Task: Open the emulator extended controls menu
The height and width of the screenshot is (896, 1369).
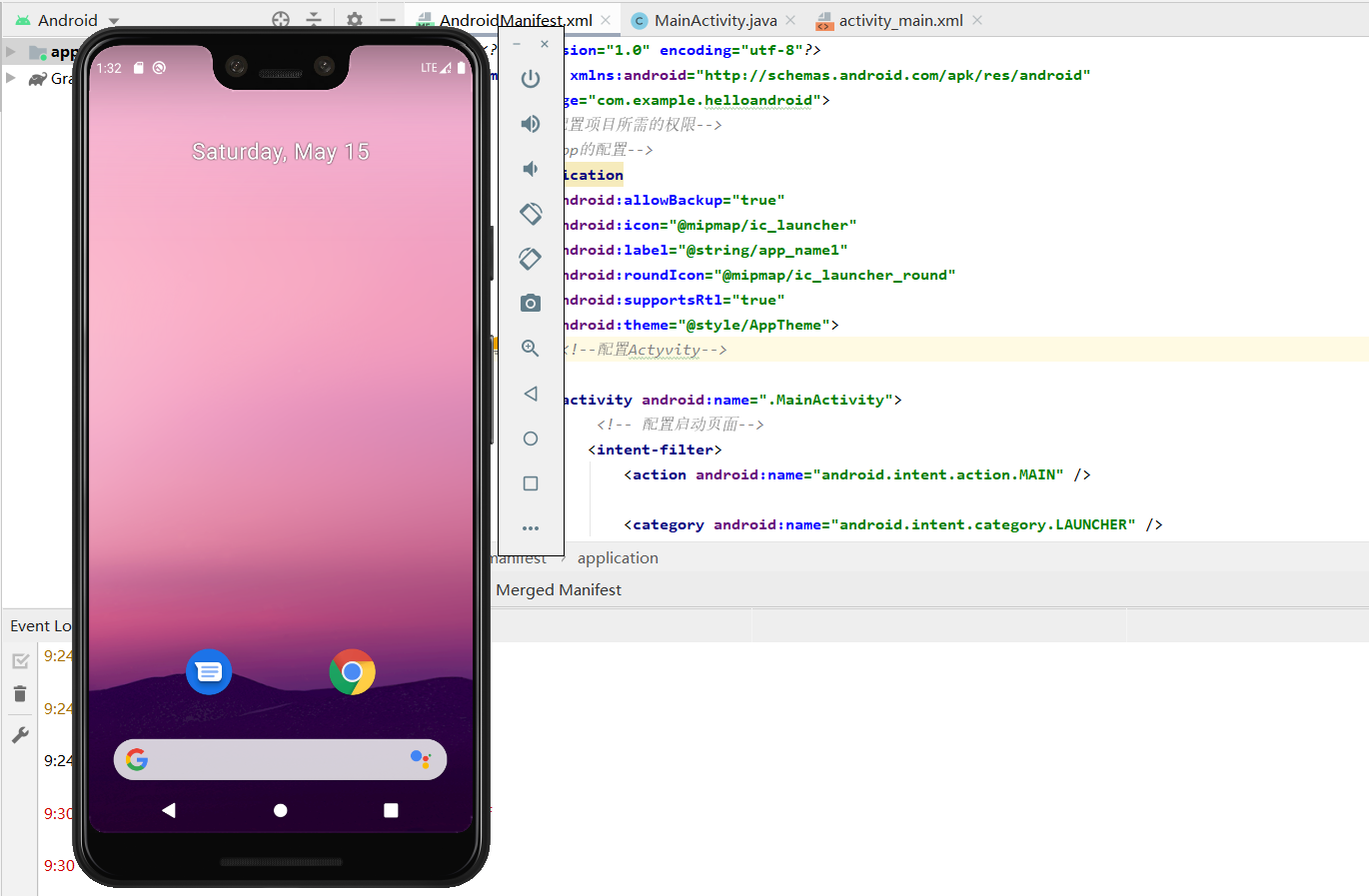Action: 531,527
